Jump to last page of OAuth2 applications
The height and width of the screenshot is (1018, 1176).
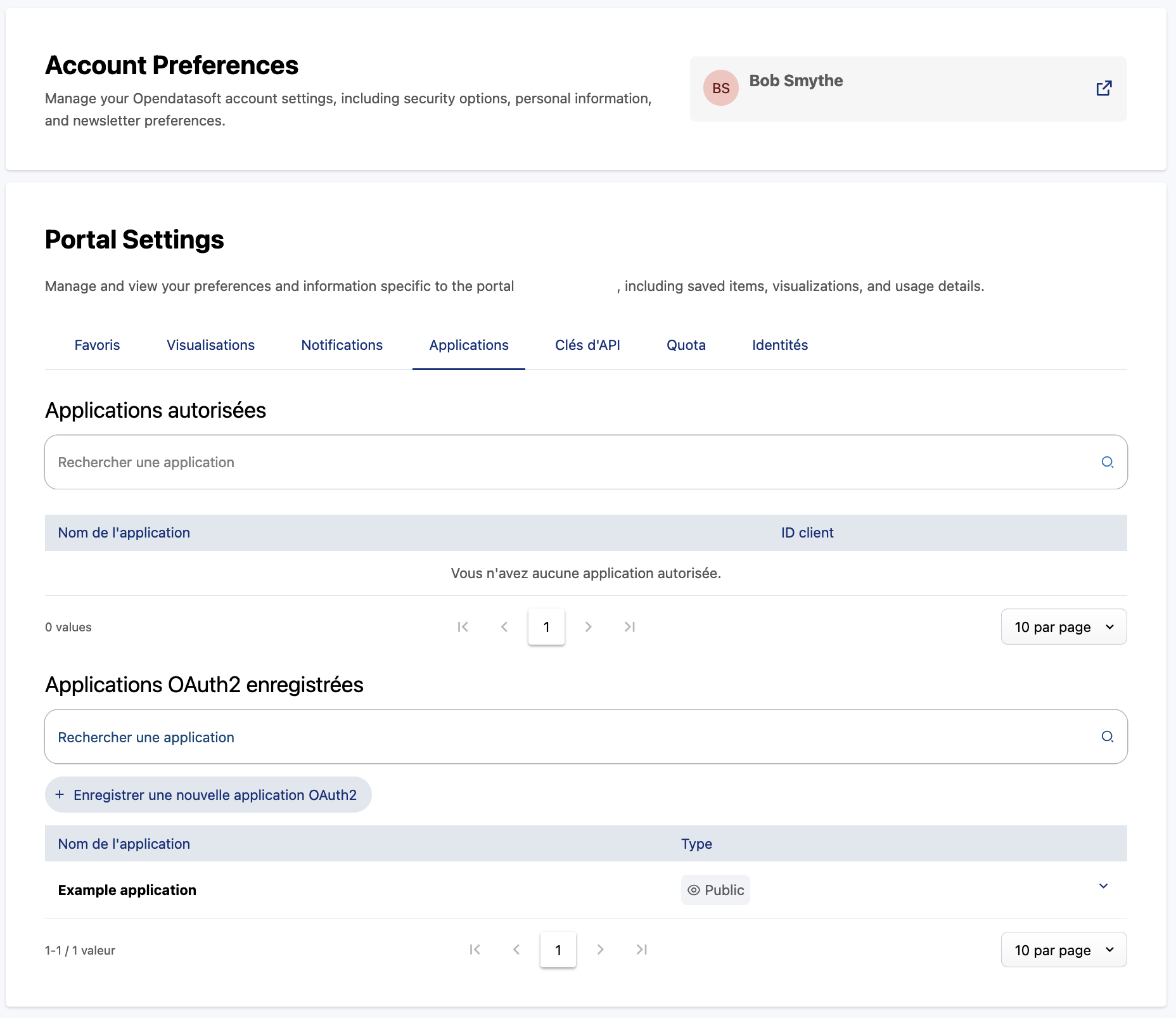pyautogui.click(x=641, y=950)
